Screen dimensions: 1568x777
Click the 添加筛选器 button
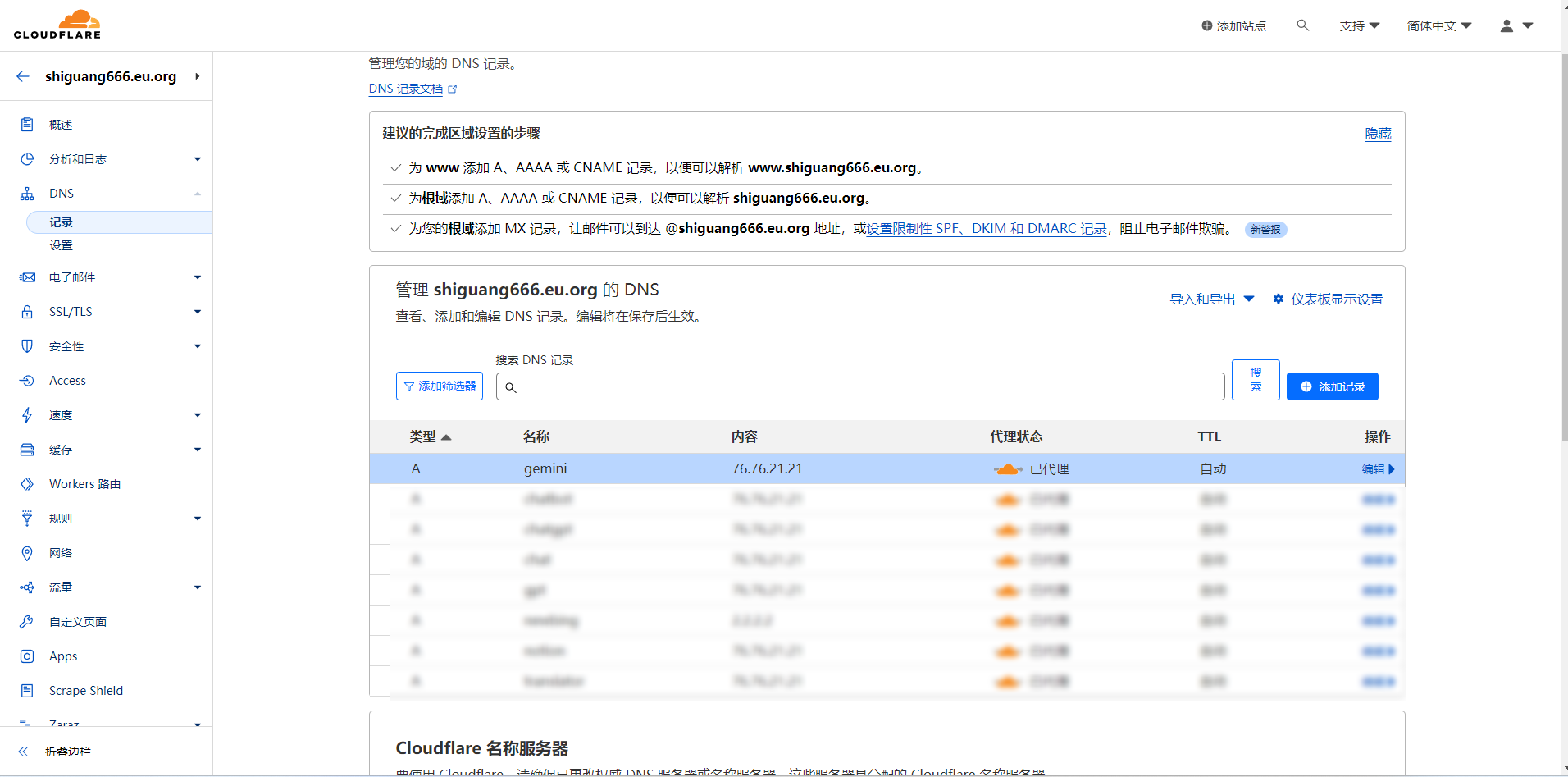(x=440, y=386)
